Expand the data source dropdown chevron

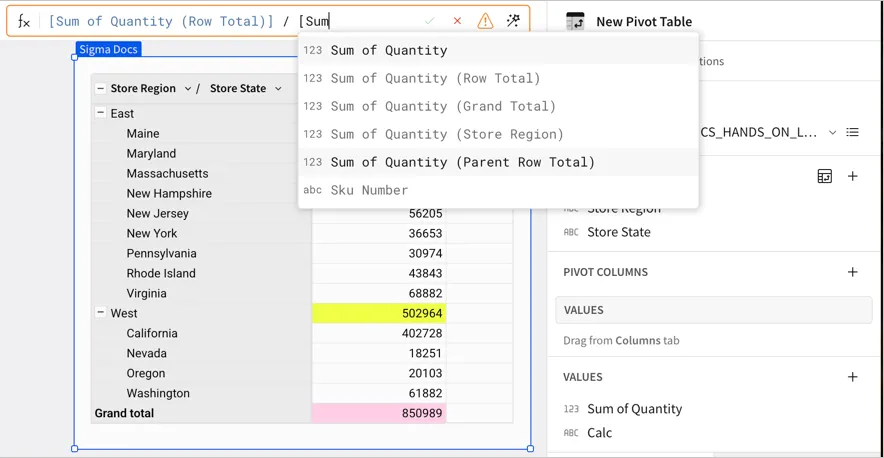coord(832,133)
